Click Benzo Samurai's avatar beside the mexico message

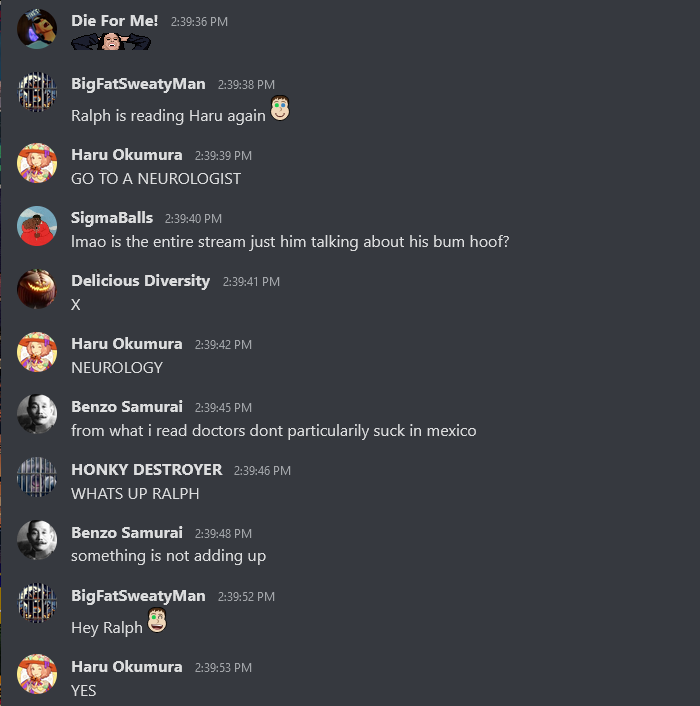[37, 414]
